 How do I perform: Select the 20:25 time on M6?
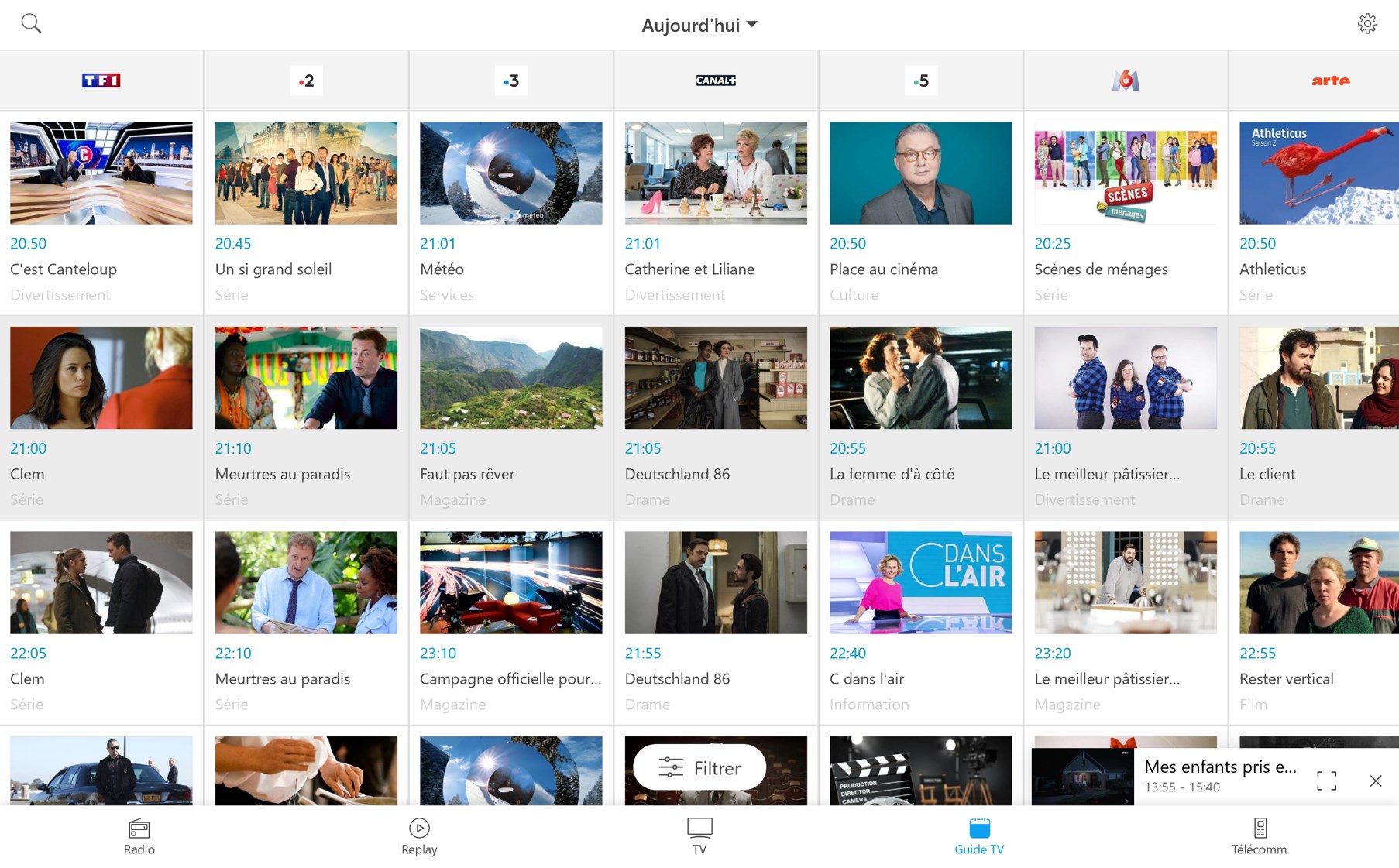pos(1053,244)
